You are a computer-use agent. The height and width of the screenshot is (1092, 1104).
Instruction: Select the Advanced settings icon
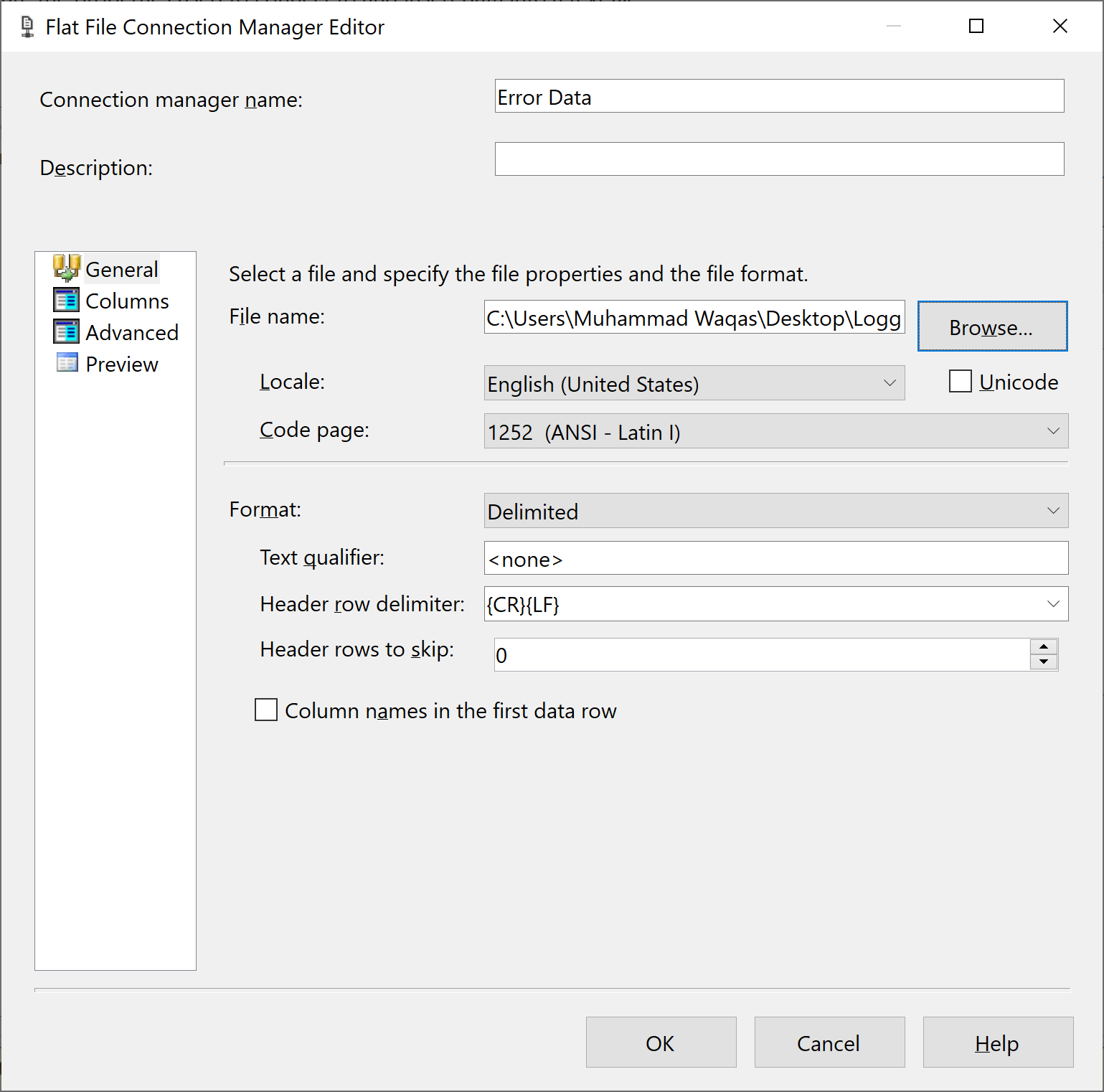point(67,331)
